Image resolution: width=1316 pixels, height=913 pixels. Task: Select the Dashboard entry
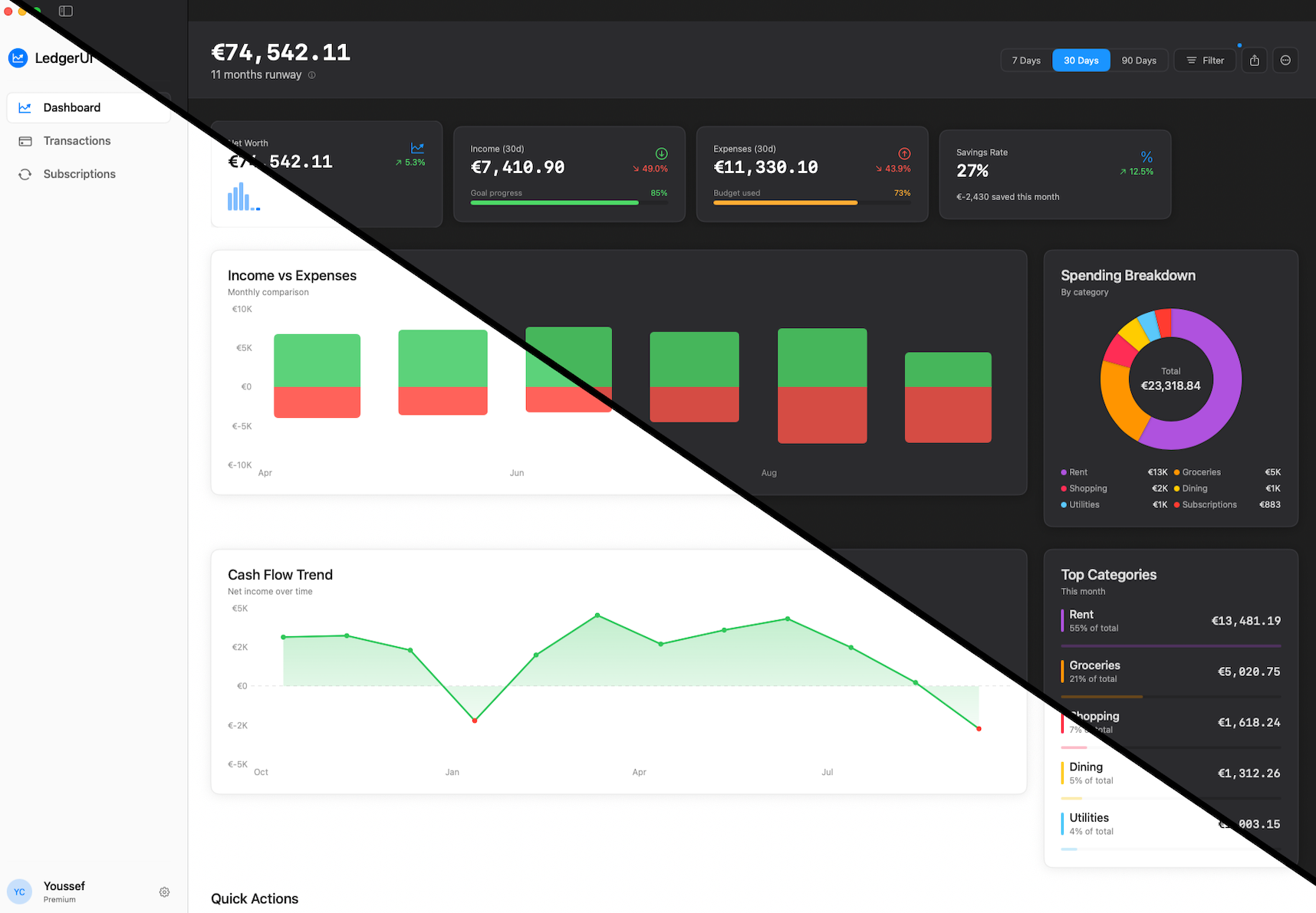point(72,107)
